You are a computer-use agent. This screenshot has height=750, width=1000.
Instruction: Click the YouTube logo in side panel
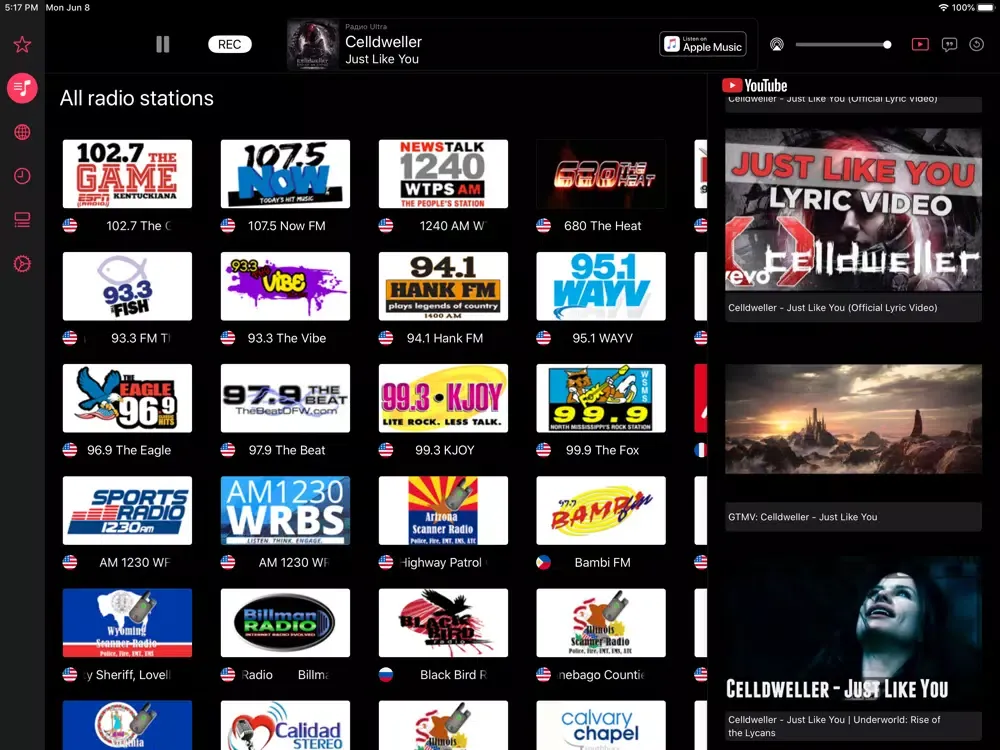pyautogui.click(x=754, y=85)
